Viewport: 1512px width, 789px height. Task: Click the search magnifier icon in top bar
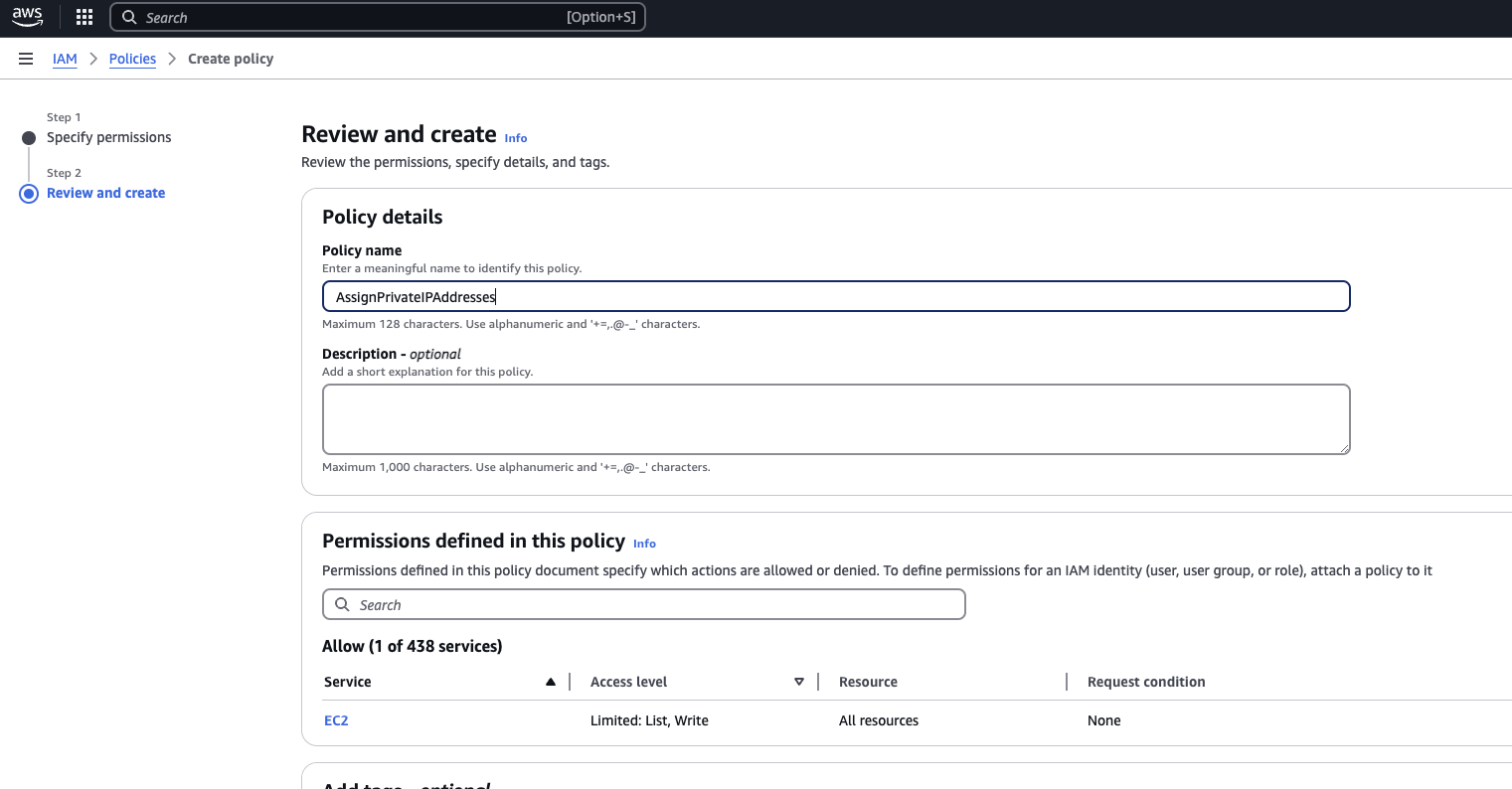[129, 17]
